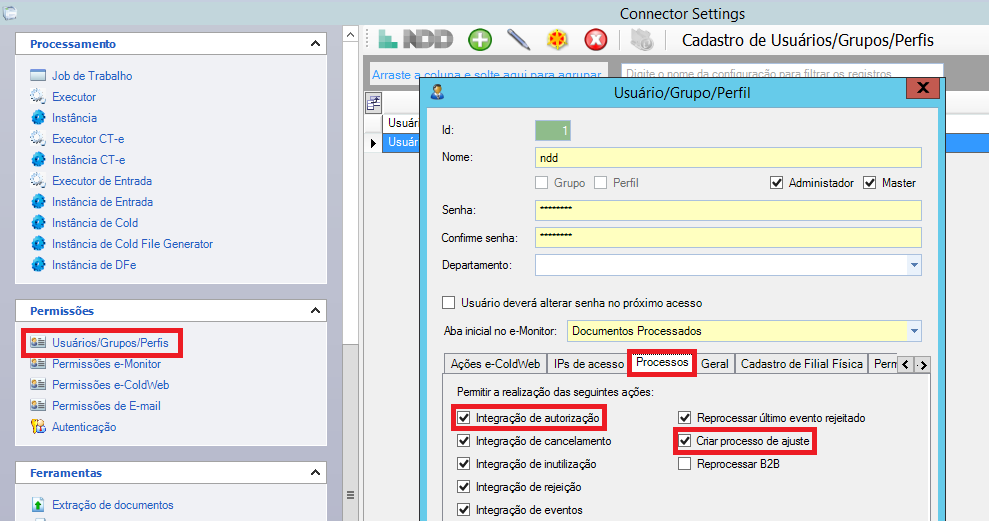Collapse the Processamento panel

click(x=315, y=44)
